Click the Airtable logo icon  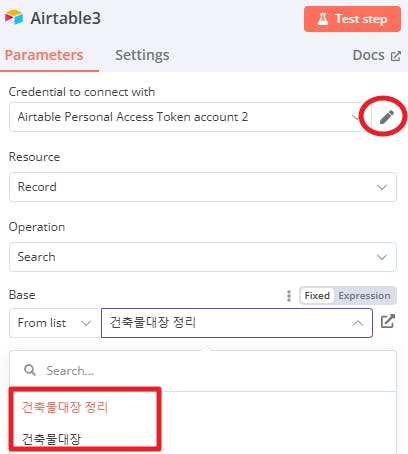[14, 17]
